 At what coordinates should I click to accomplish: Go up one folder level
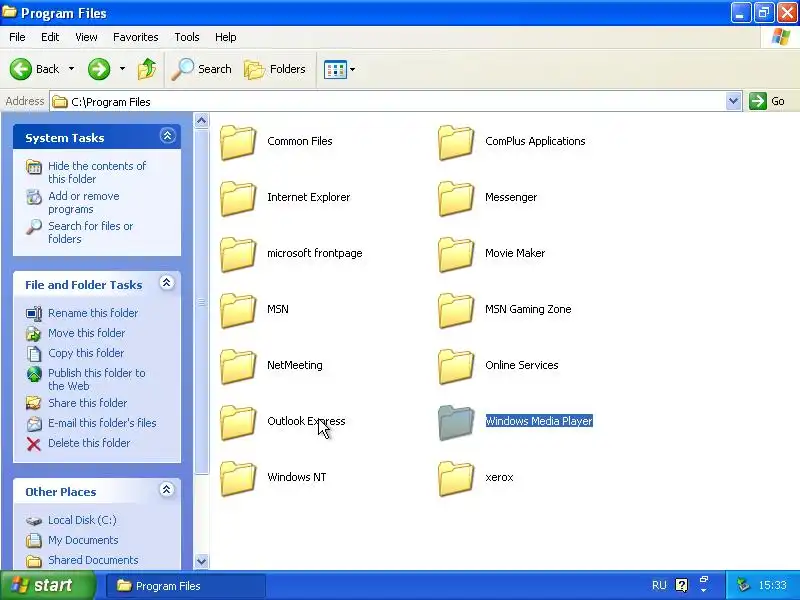pos(147,69)
